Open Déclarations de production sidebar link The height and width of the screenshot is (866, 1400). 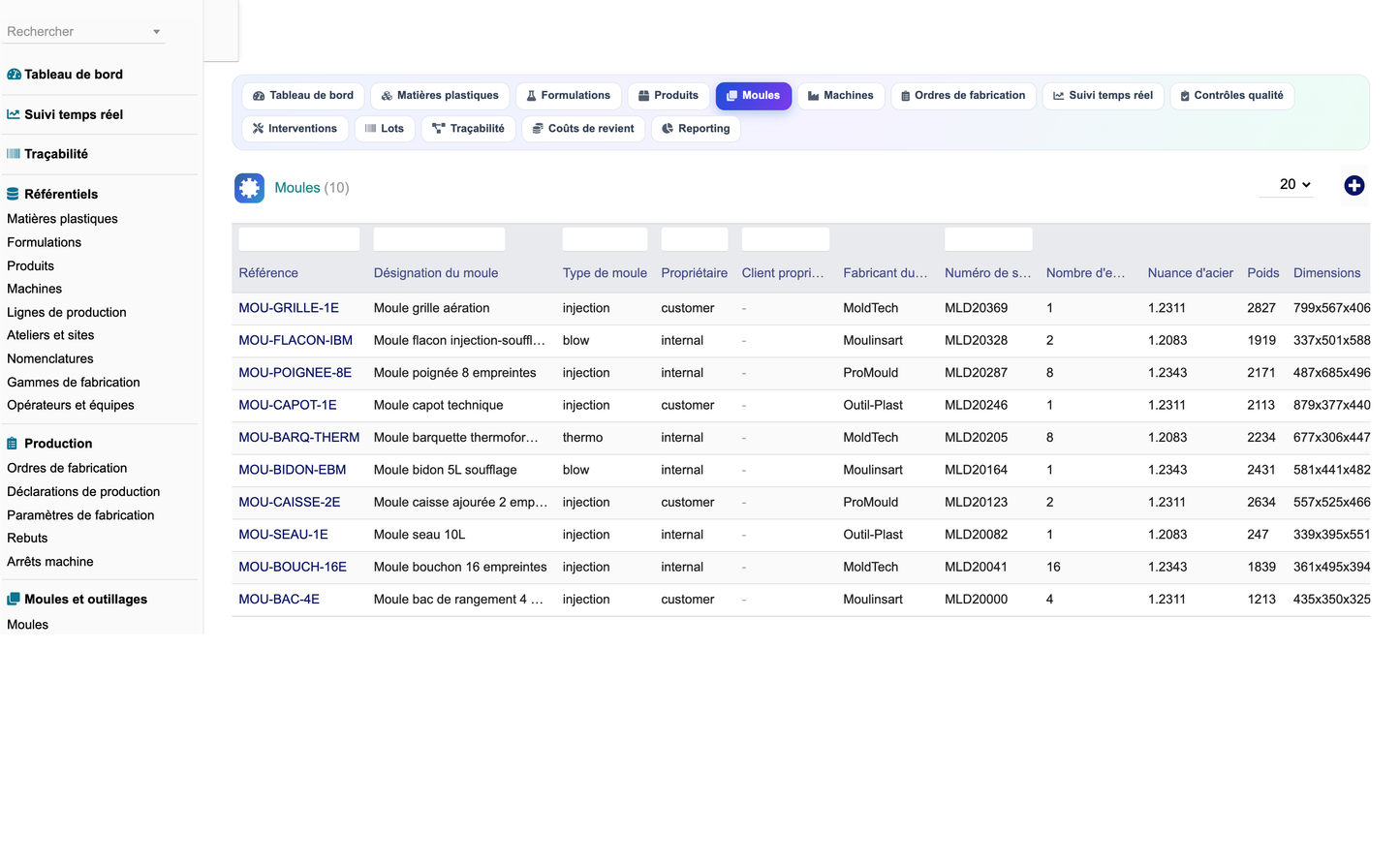click(x=83, y=492)
